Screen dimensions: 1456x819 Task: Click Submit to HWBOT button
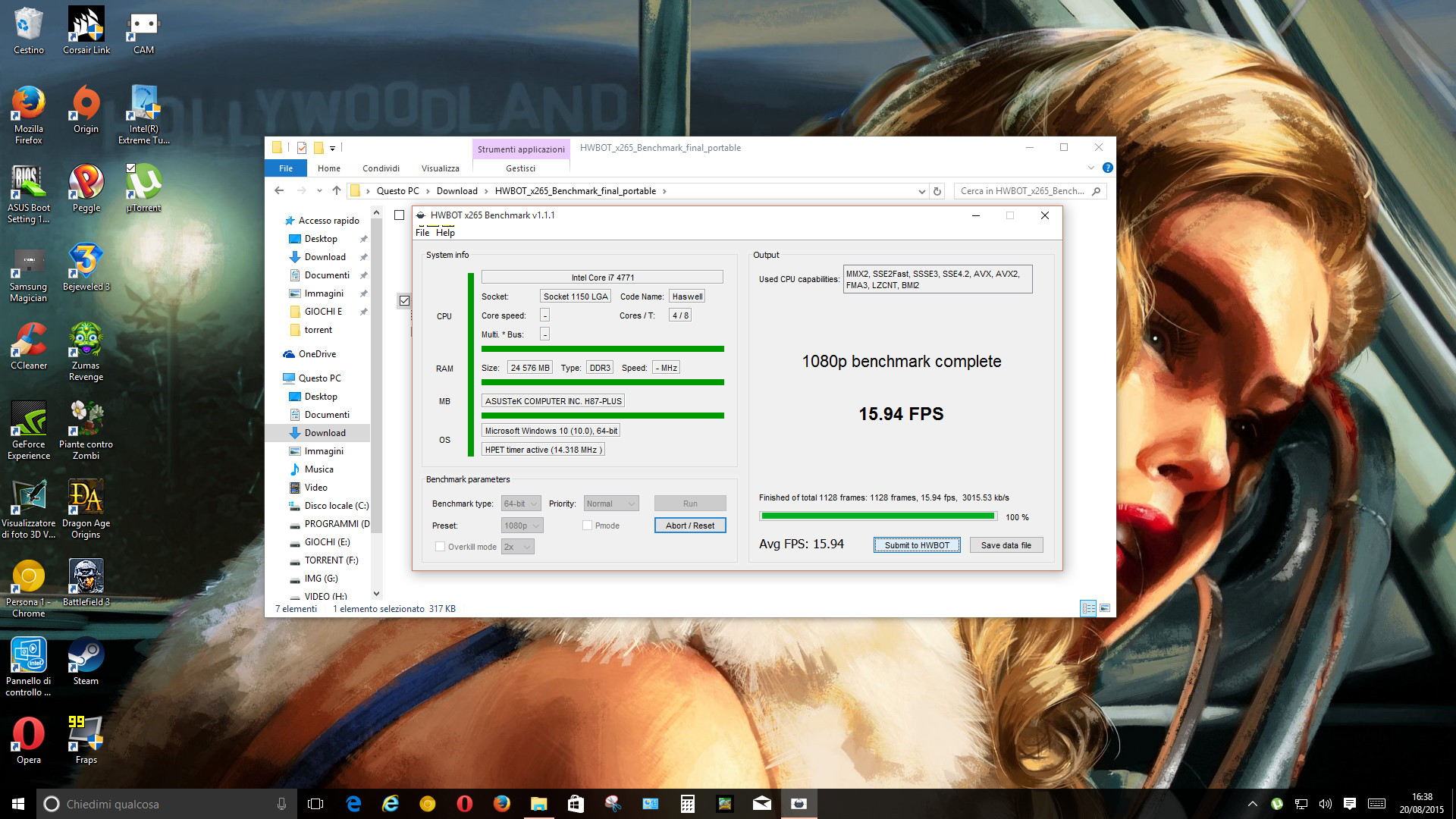click(917, 545)
